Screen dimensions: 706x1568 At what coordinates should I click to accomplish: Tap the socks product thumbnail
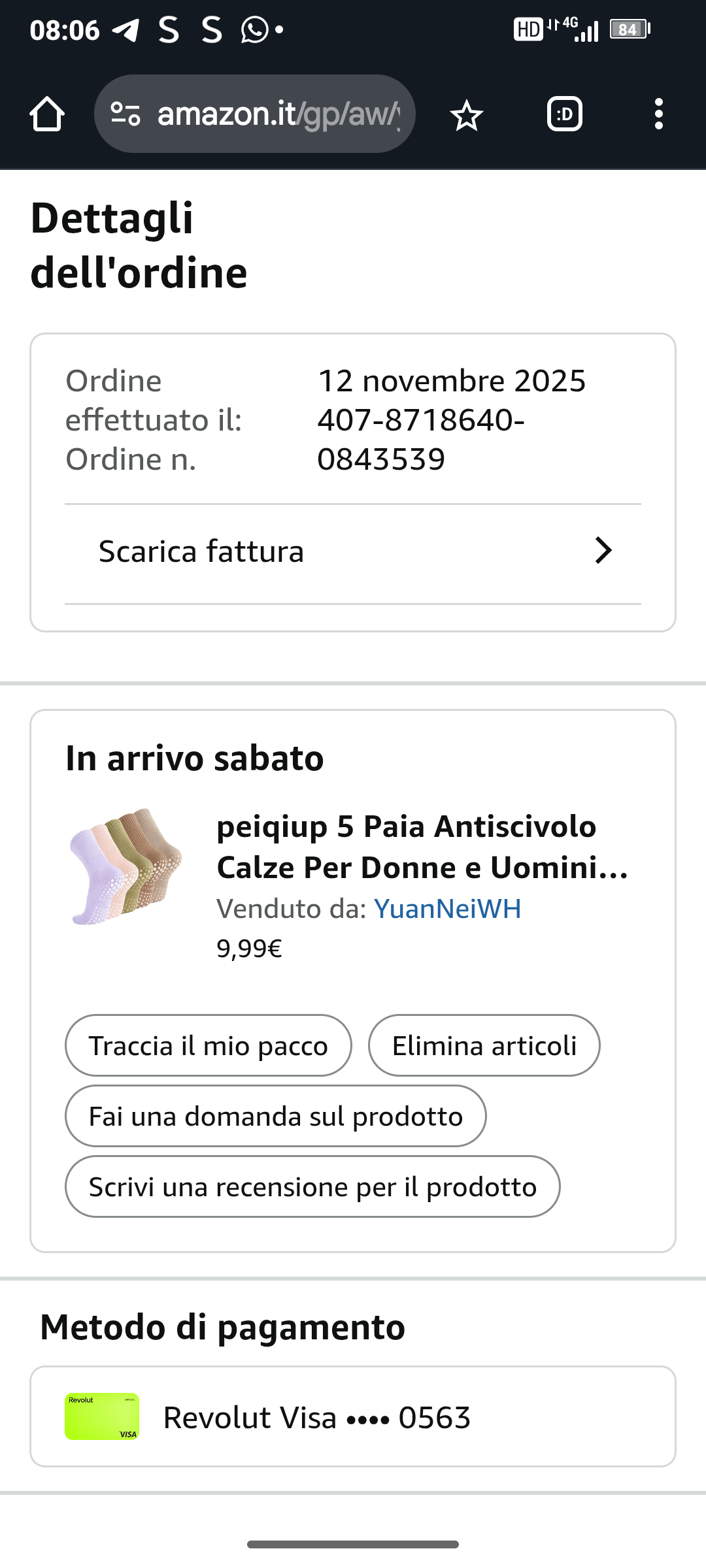[126, 866]
